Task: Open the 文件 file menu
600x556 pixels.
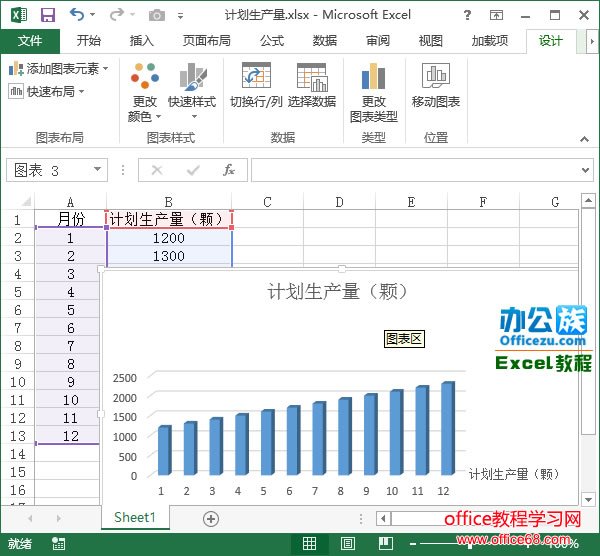Action: click(30, 41)
